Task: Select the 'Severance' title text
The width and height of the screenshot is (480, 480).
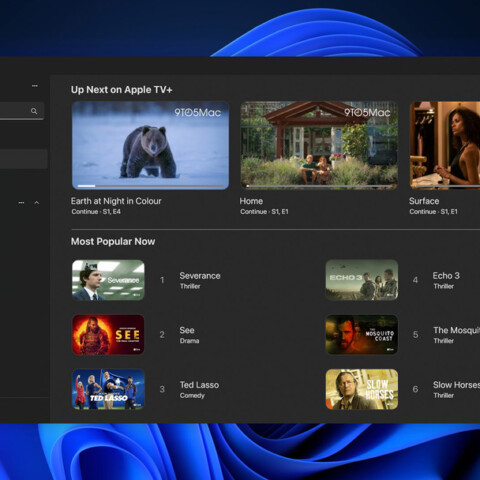Action: click(x=200, y=276)
